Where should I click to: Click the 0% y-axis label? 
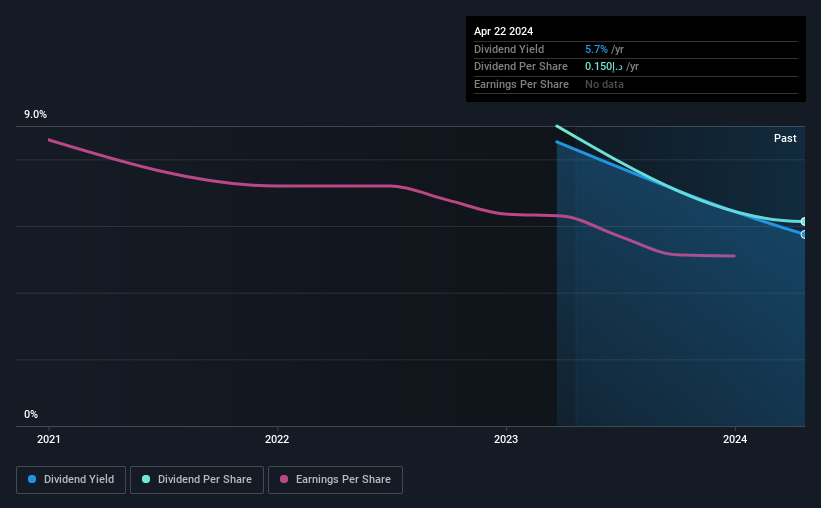(31, 414)
